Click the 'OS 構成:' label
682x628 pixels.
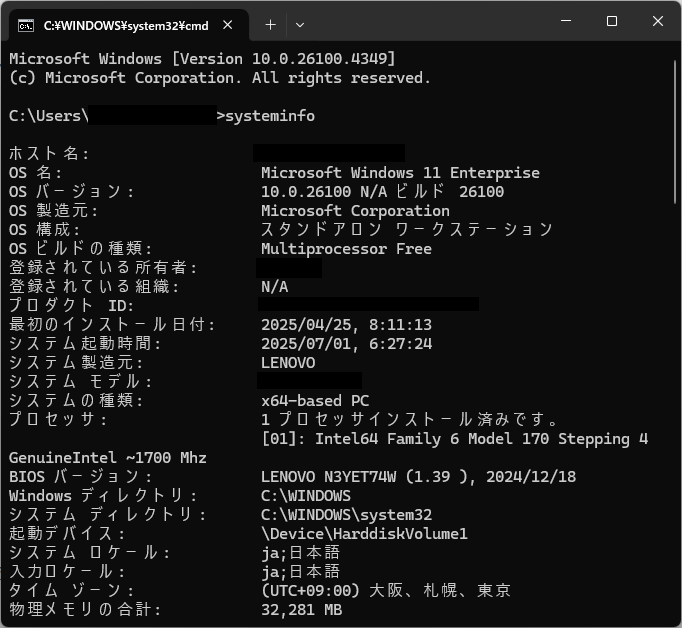tap(44, 230)
